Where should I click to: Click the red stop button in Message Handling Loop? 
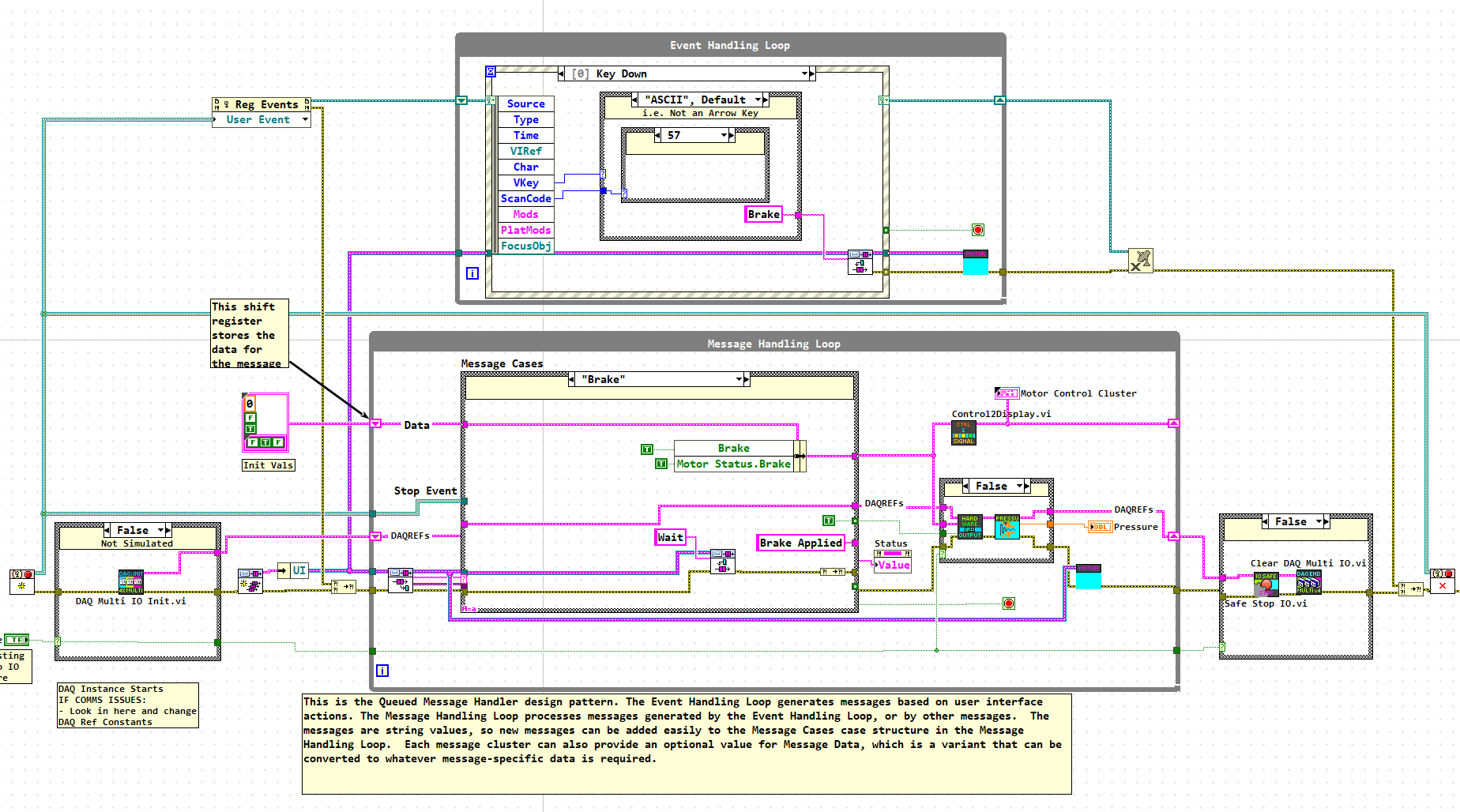(x=1010, y=603)
